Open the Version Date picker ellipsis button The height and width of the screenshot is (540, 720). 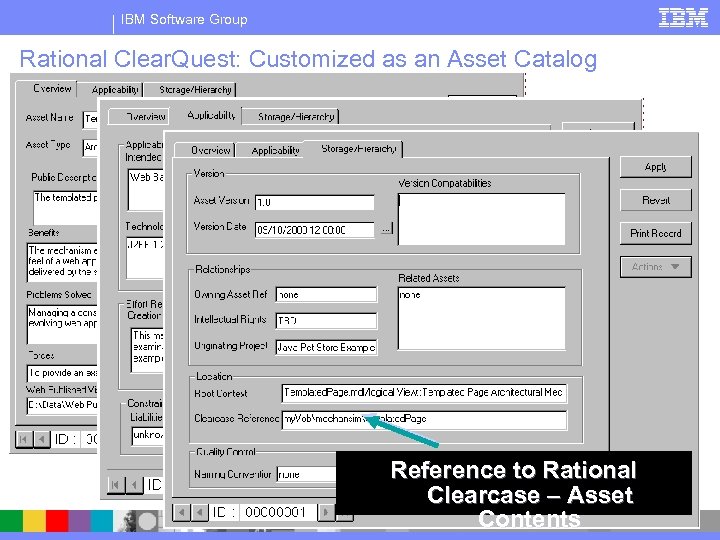(x=387, y=229)
